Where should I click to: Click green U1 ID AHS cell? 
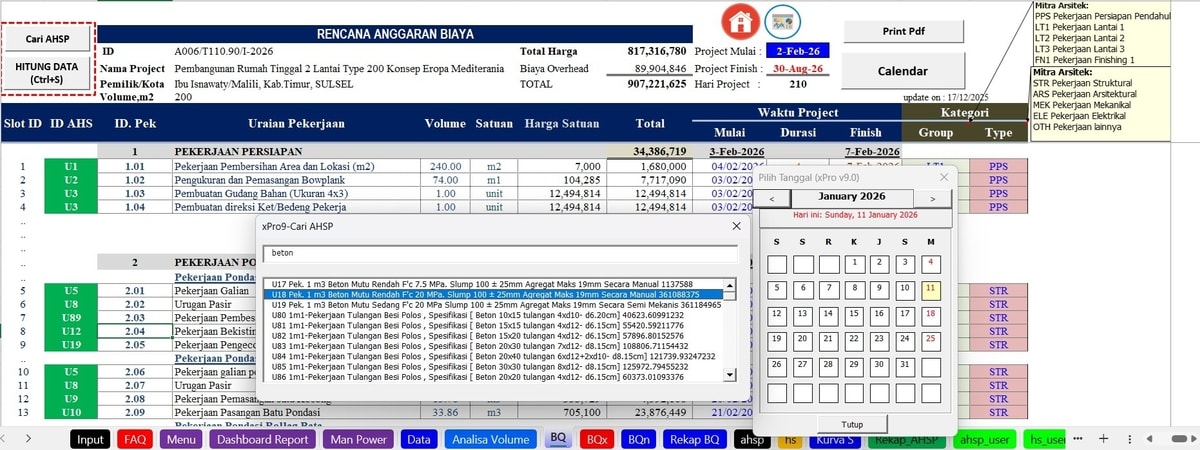click(x=71, y=166)
